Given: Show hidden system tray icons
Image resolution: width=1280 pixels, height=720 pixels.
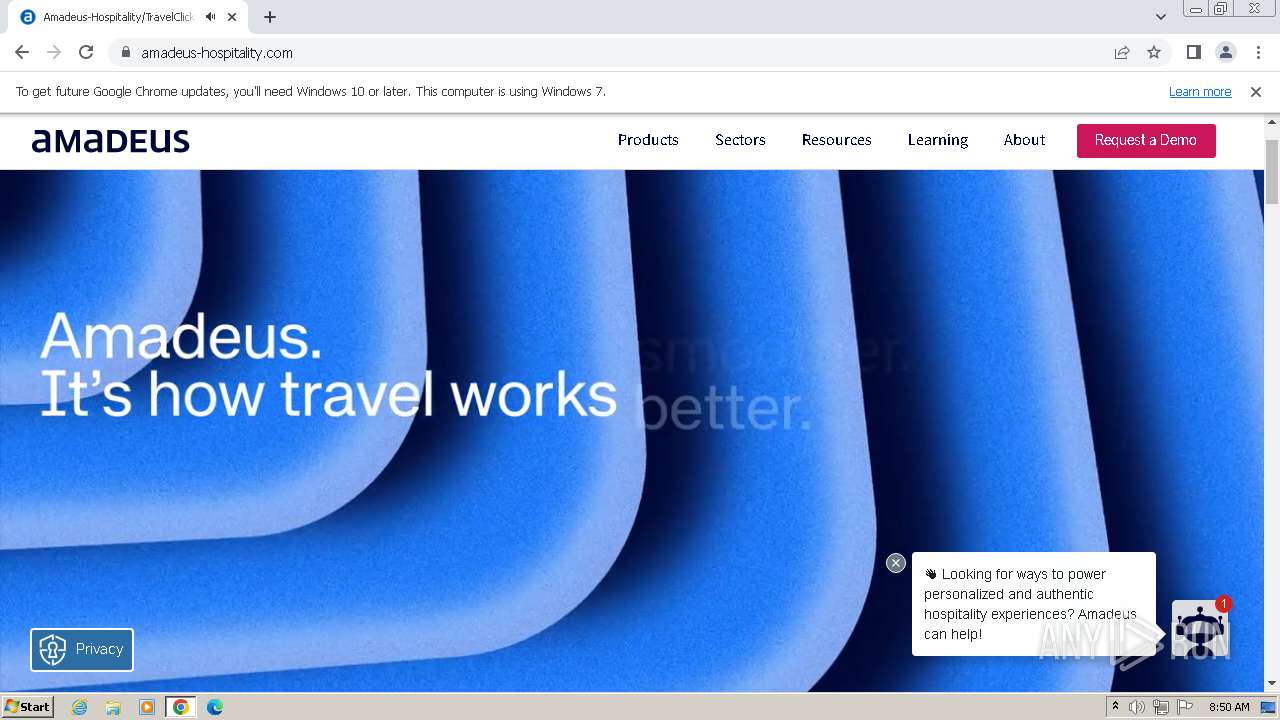Looking at the screenshot, I should [1115, 707].
